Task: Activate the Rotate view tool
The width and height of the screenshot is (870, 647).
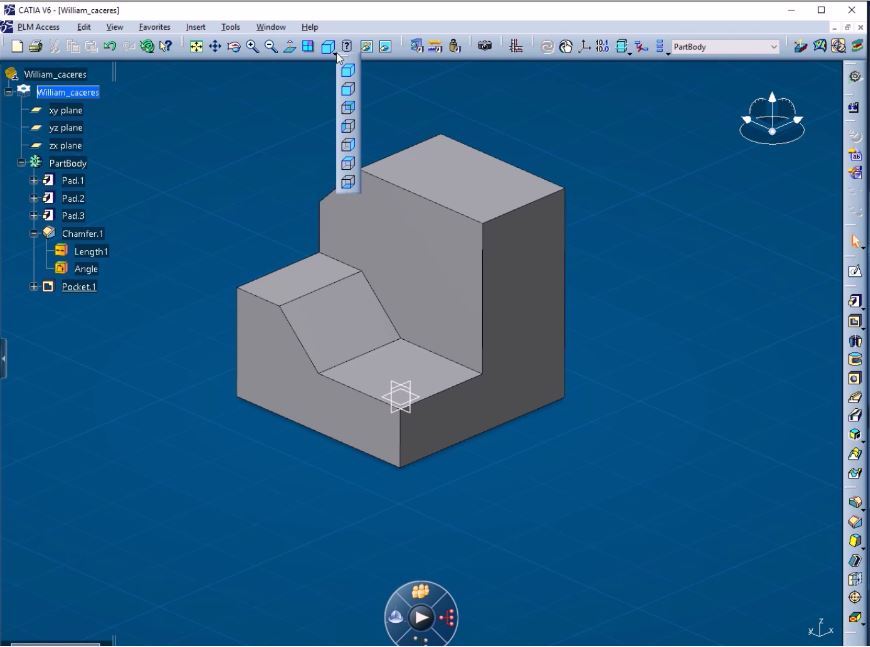Action: (x=234, y=46)
